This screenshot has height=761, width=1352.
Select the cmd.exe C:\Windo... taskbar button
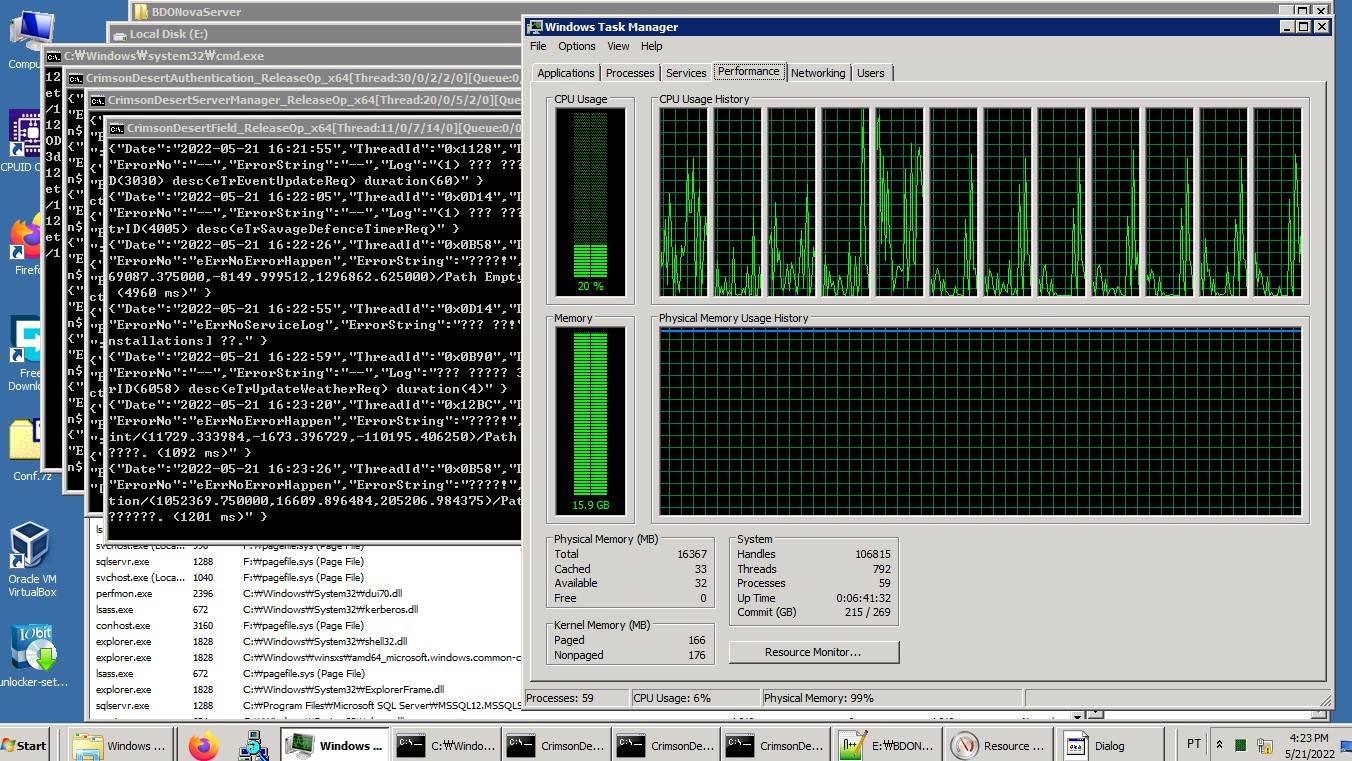(x=445, y=746)
